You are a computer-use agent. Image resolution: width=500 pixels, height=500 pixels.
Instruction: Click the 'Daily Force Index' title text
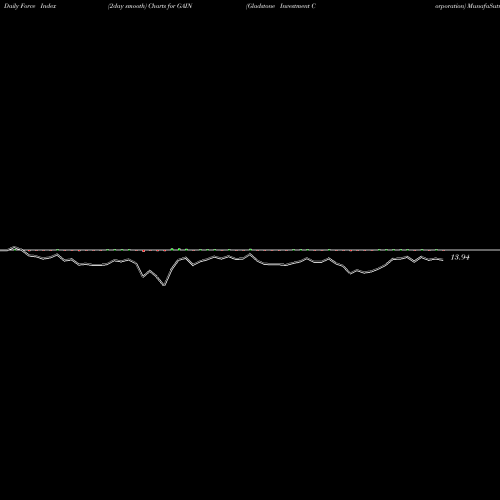pos(30,6)
